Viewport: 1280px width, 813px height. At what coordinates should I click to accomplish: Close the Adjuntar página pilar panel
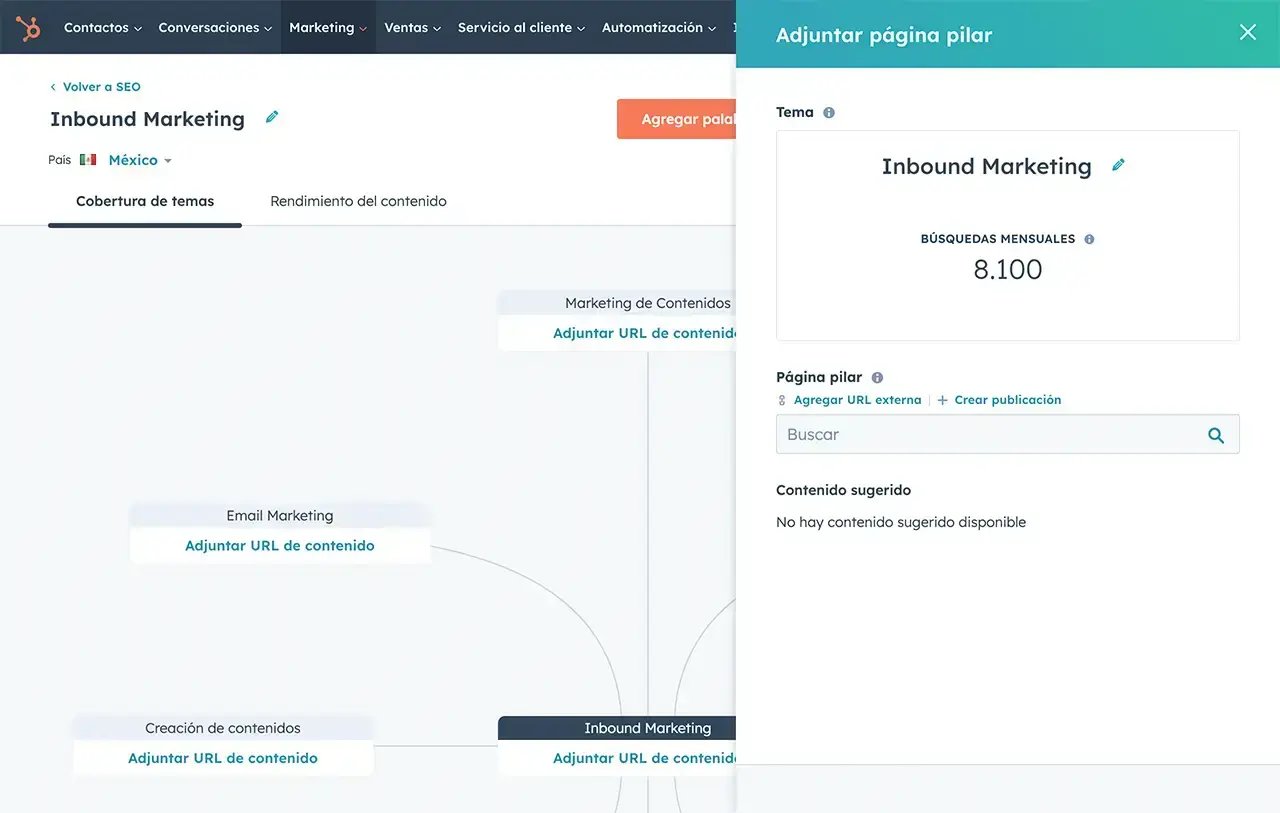coord(1247,32)
